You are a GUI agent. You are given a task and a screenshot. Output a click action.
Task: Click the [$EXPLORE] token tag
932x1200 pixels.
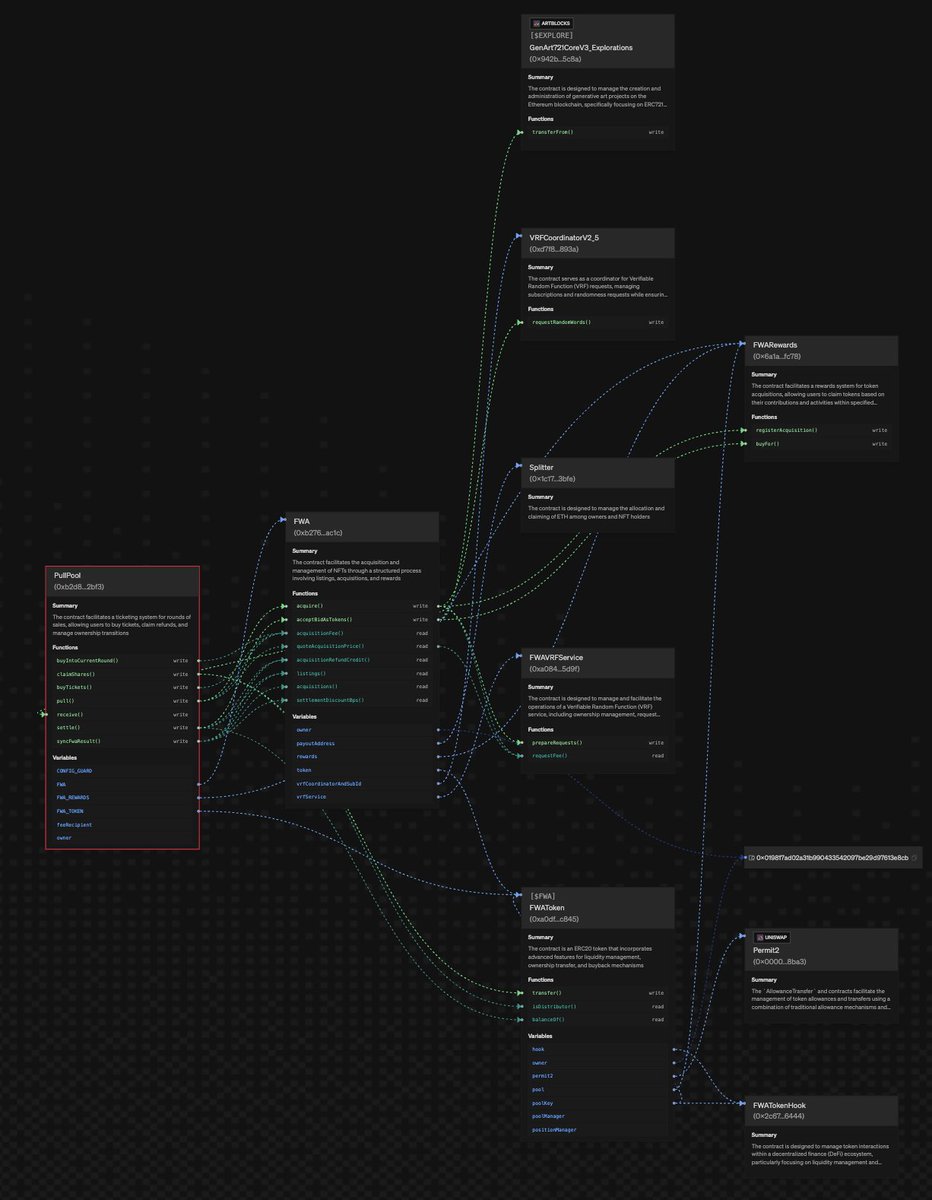pyautogui.click(x=550, y=35)
